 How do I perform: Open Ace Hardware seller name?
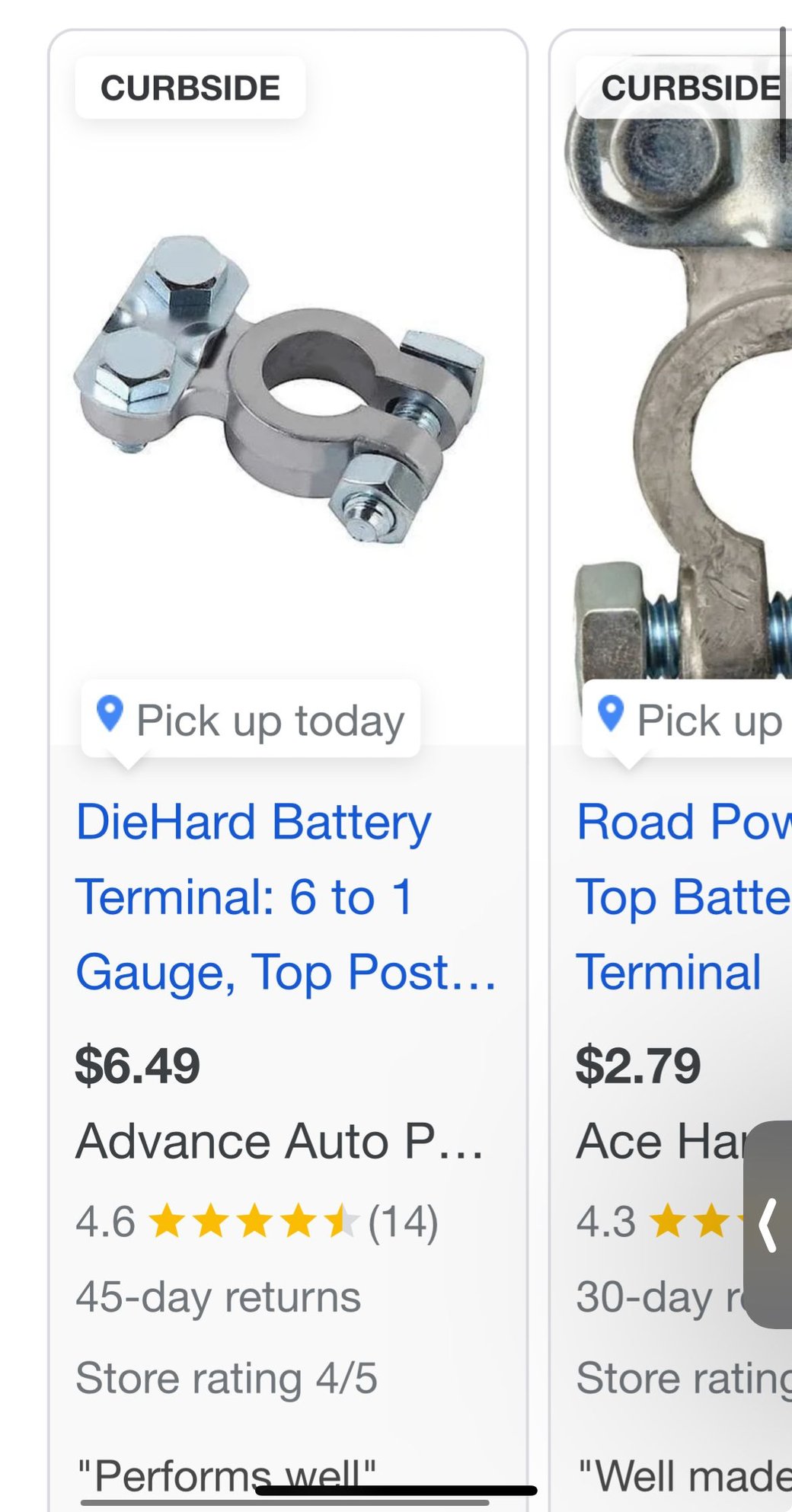[659, 1142]
